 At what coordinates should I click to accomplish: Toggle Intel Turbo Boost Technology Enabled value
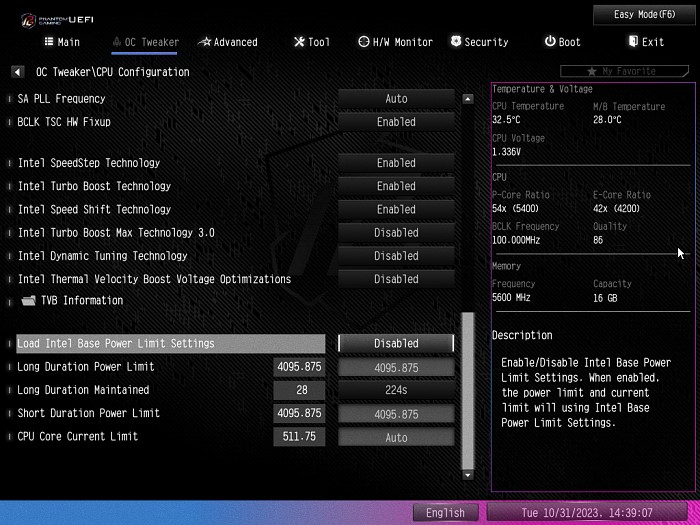point(396,186)
